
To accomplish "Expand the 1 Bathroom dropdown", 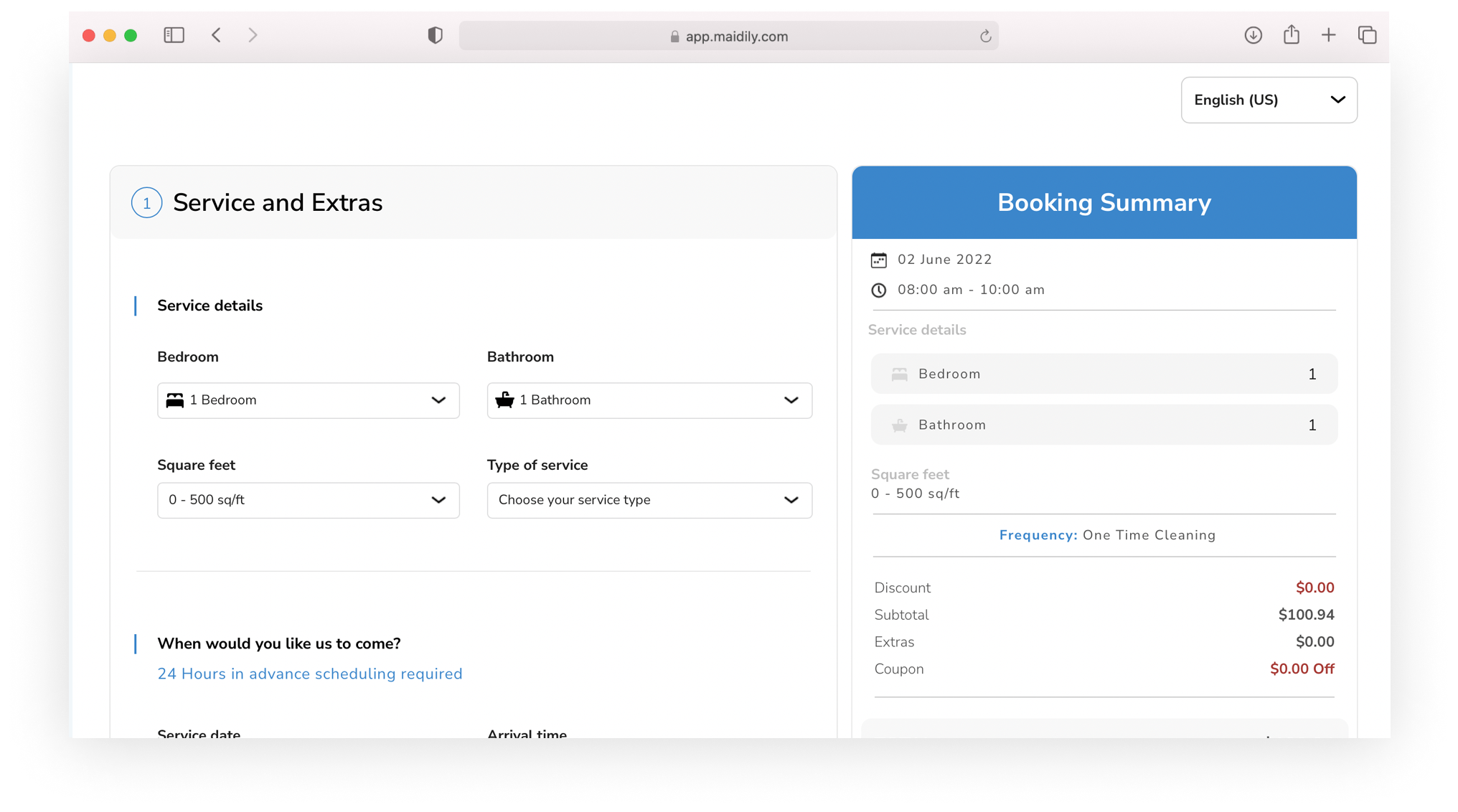I will (649, 400).
